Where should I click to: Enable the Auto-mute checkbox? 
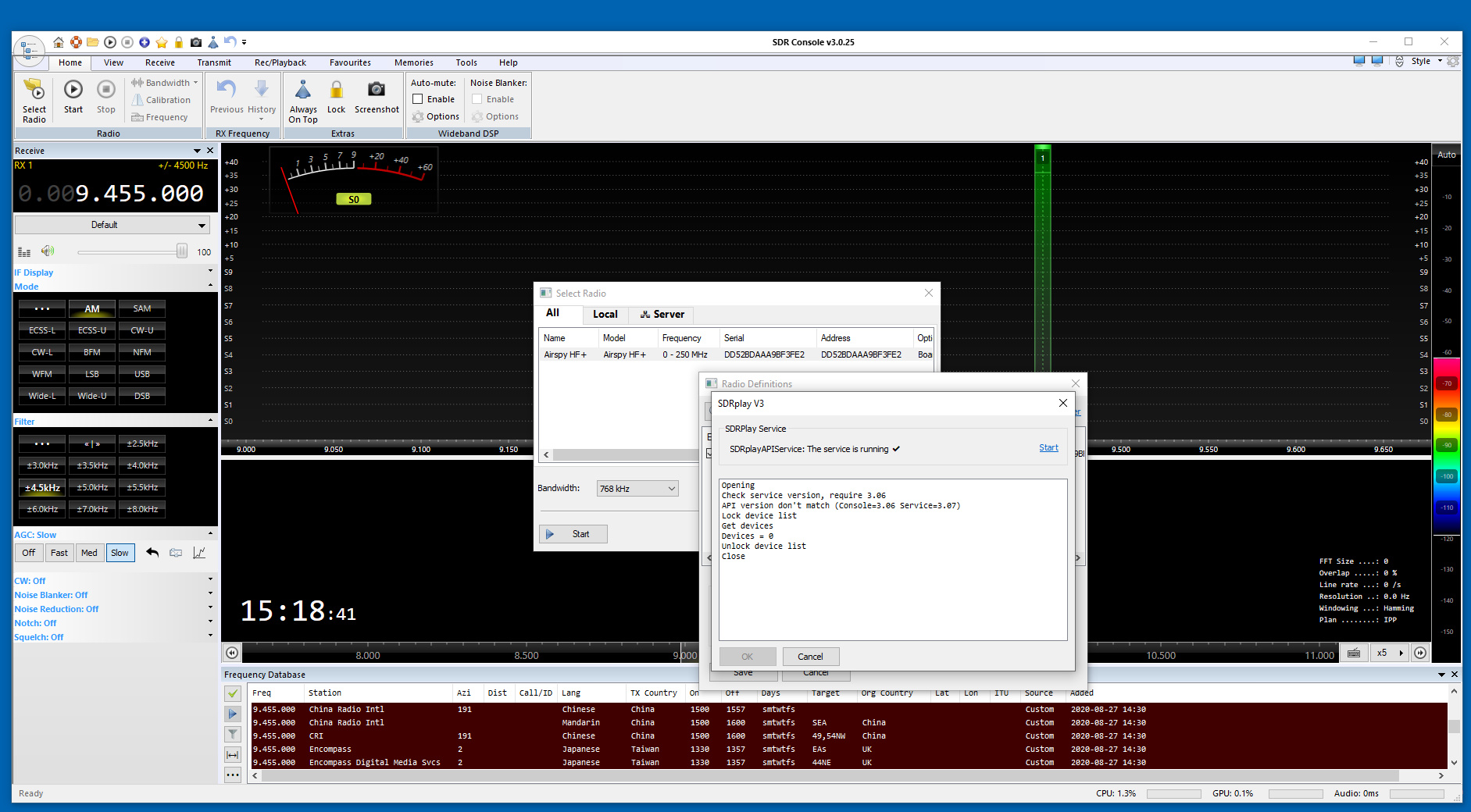(x=418, y=99)
